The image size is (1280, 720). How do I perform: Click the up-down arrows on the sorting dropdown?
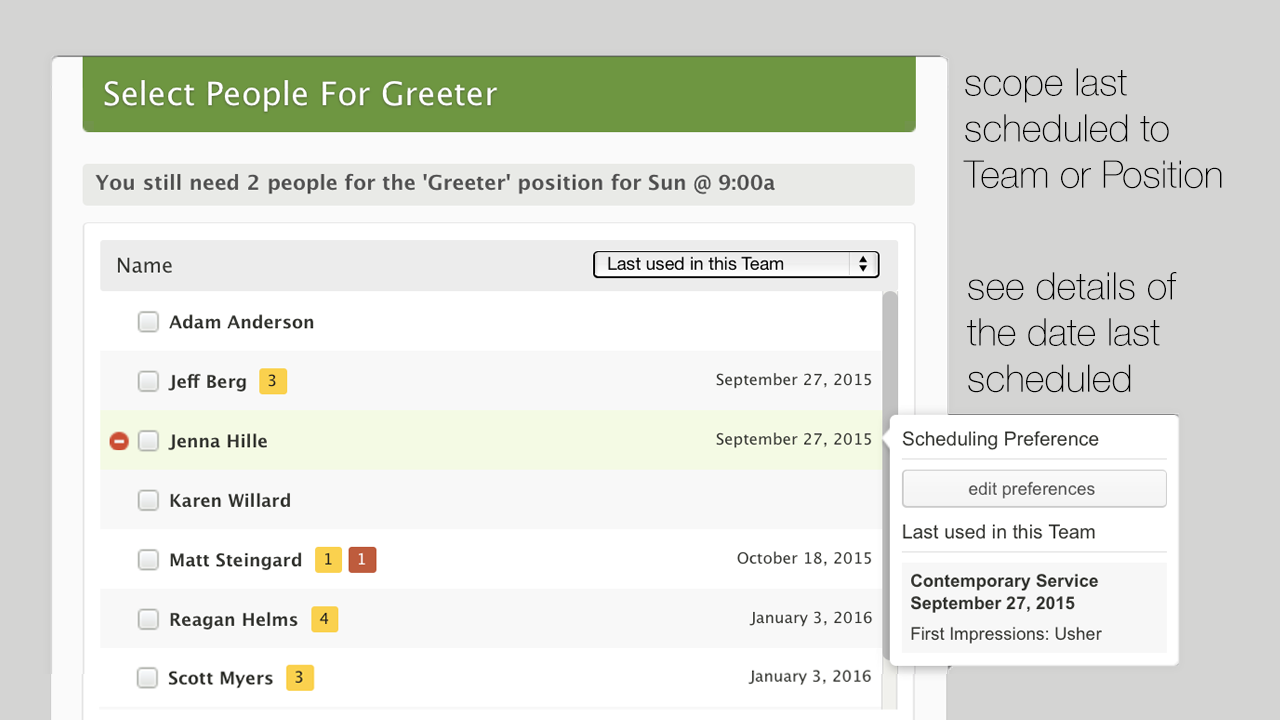(x=863, y=264)
